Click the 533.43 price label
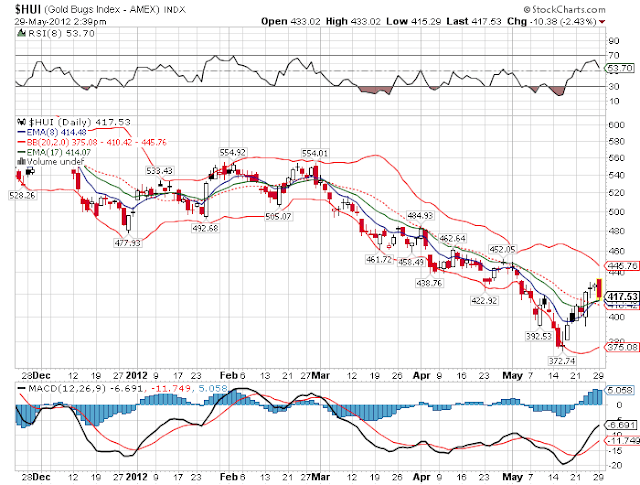The image size is (640, 485). click(160, 171)
